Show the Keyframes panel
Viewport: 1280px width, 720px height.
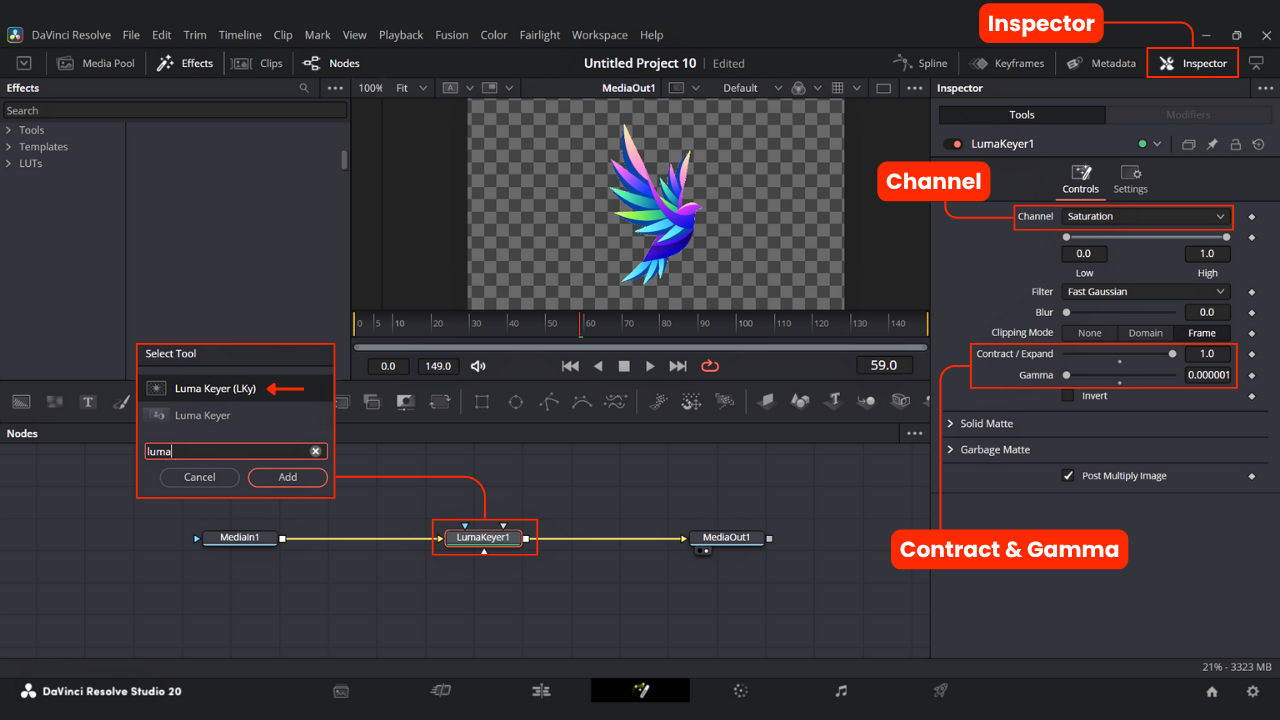1007,63
